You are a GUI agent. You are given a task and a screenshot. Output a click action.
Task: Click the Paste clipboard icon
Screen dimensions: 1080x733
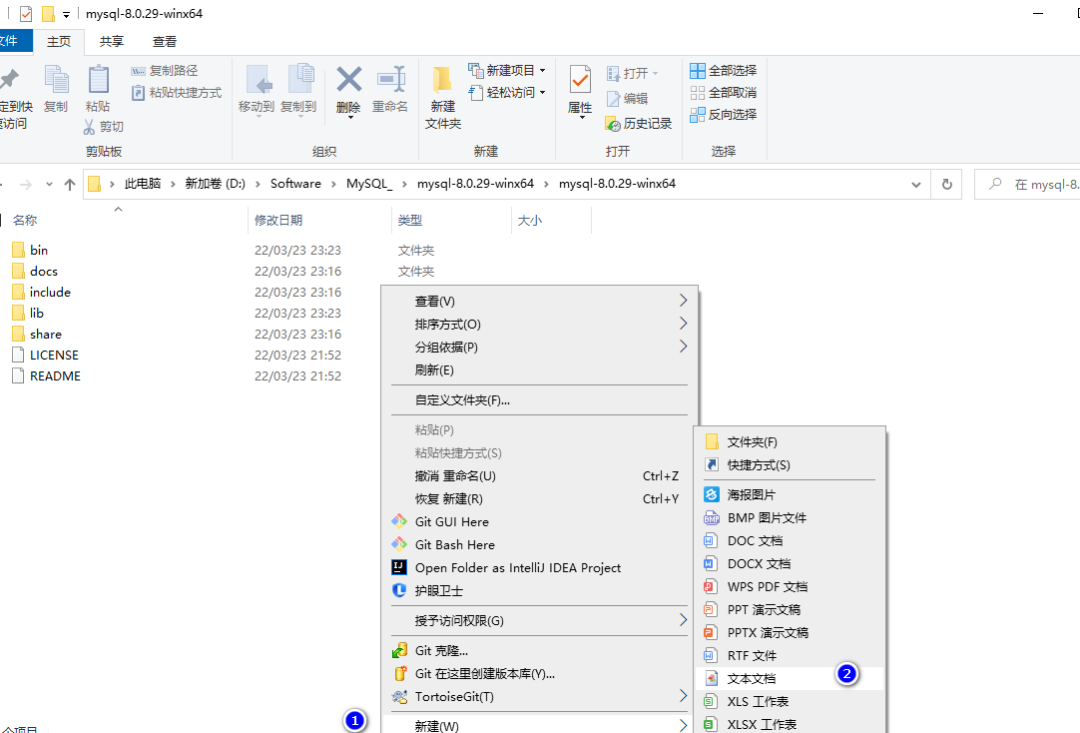pos(98,79)
